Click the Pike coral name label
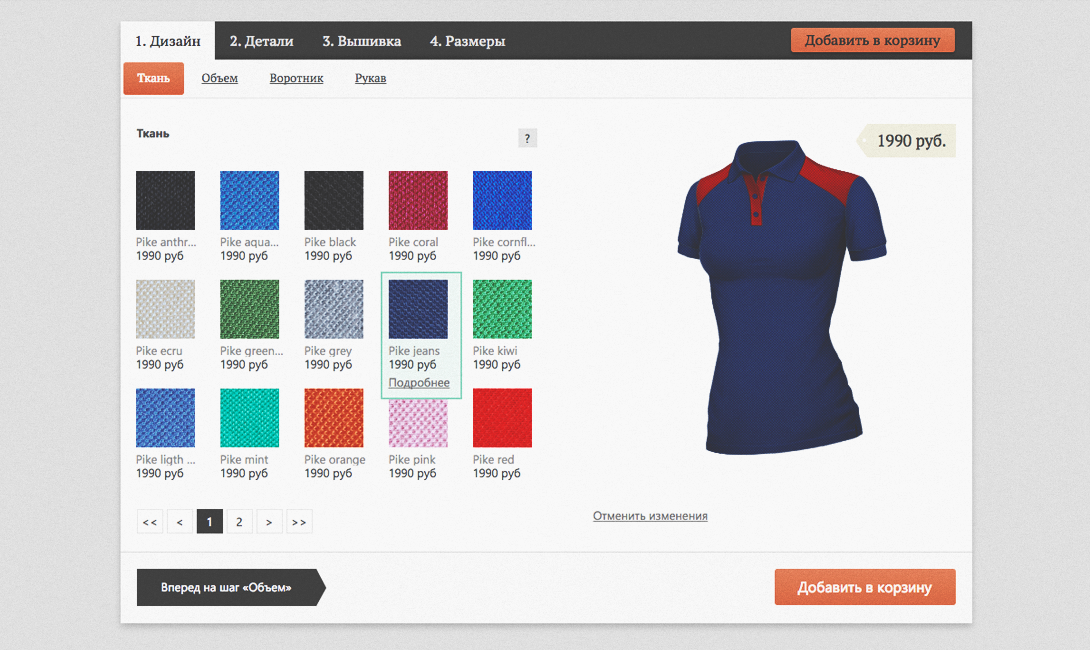This screenshot has height=650, width=1090. pyautogui.click(x=414, y=242)
